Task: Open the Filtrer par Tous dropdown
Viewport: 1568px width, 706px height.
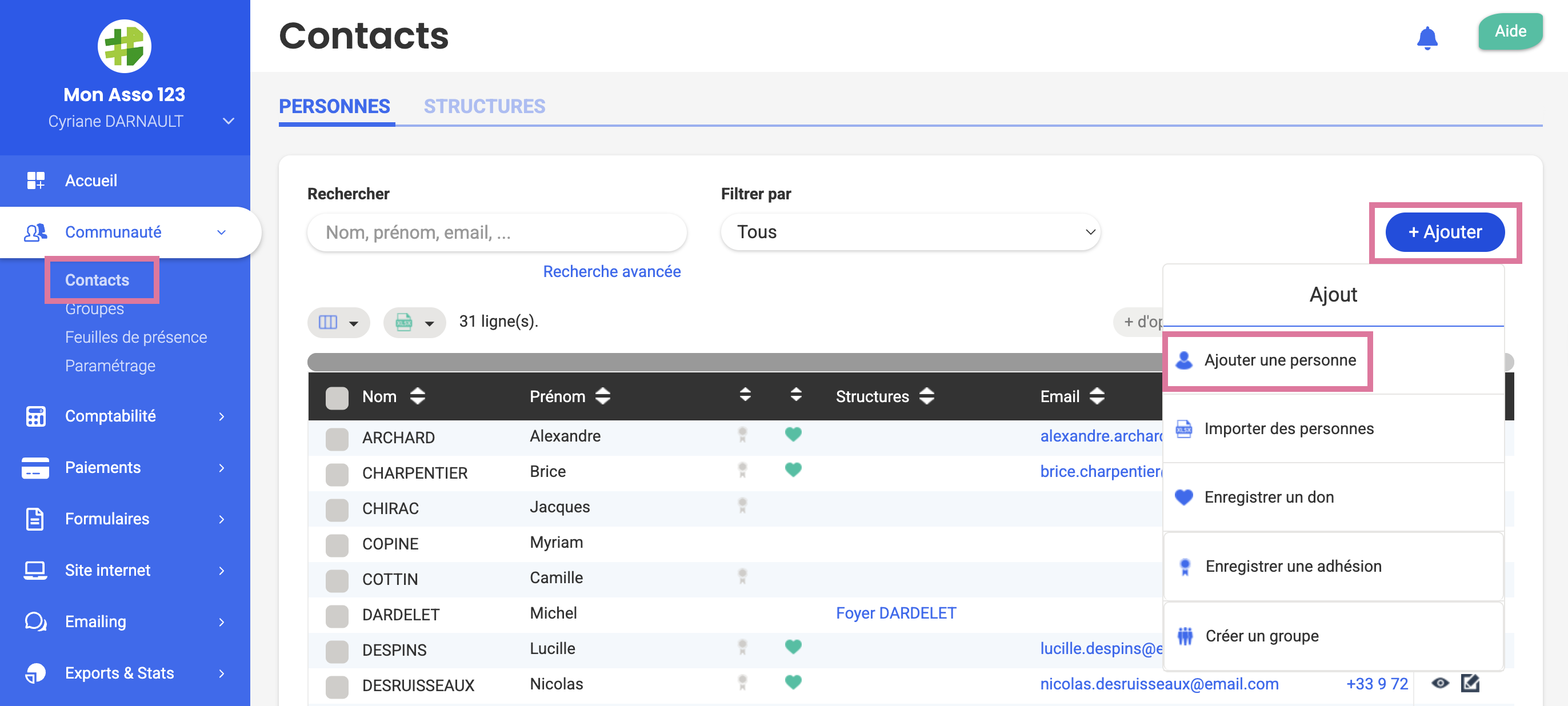Action: click(910, 232)
